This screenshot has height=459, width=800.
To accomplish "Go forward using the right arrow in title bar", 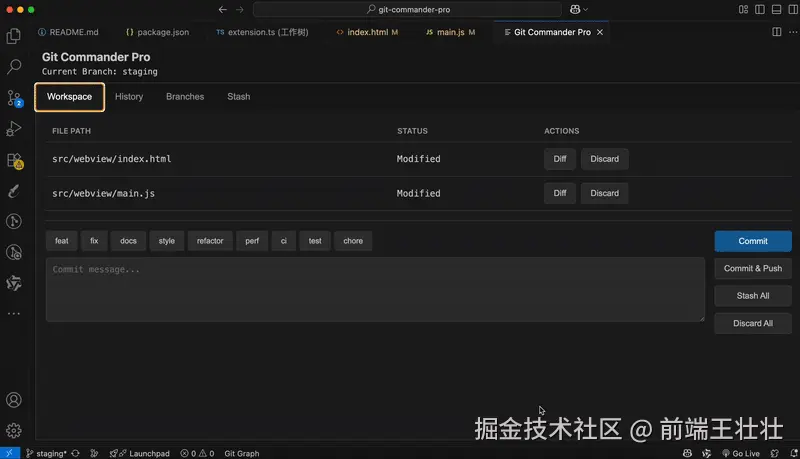I will click(x=240, y=9).
